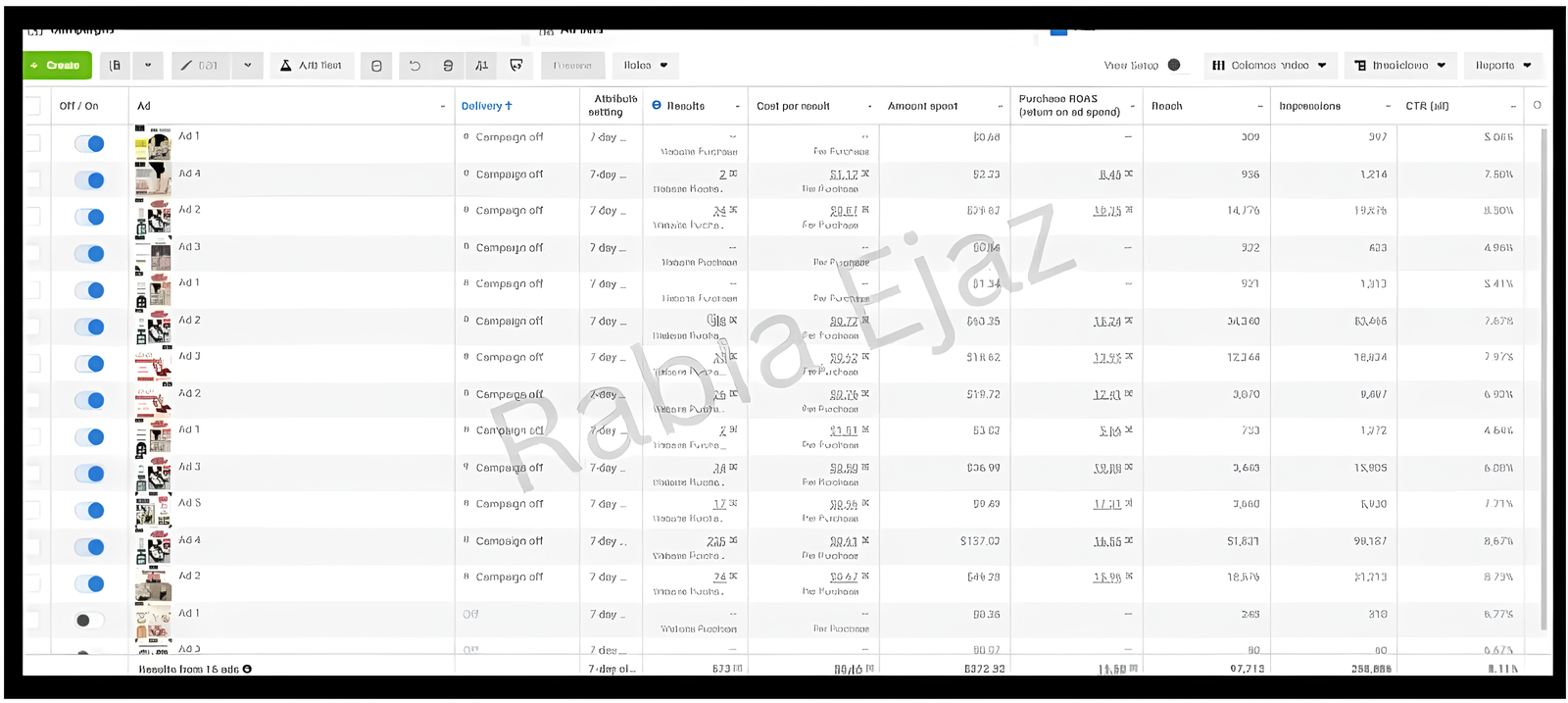Image resolution: width=1568 pixels, height=703 pixels.
Task: Open the Columns dropdown
Action: [x=1268, y=66]
